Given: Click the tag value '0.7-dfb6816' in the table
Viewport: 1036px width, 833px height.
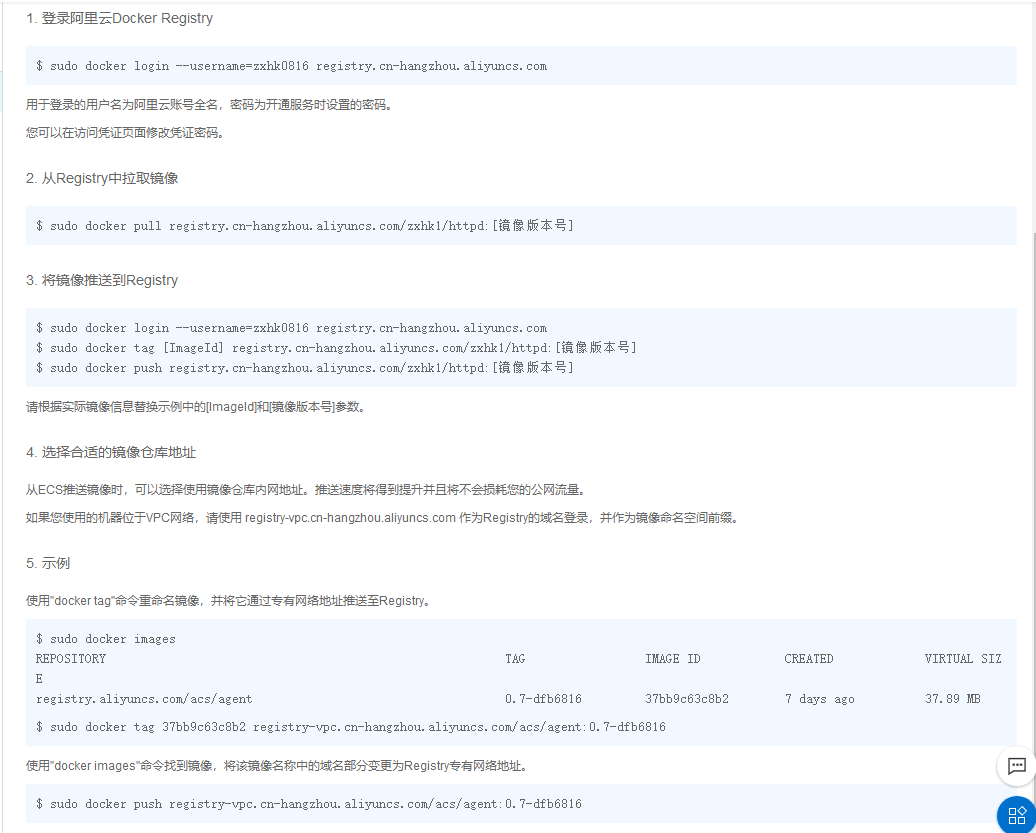Looking at the screenshot, I should click(543, 699).
